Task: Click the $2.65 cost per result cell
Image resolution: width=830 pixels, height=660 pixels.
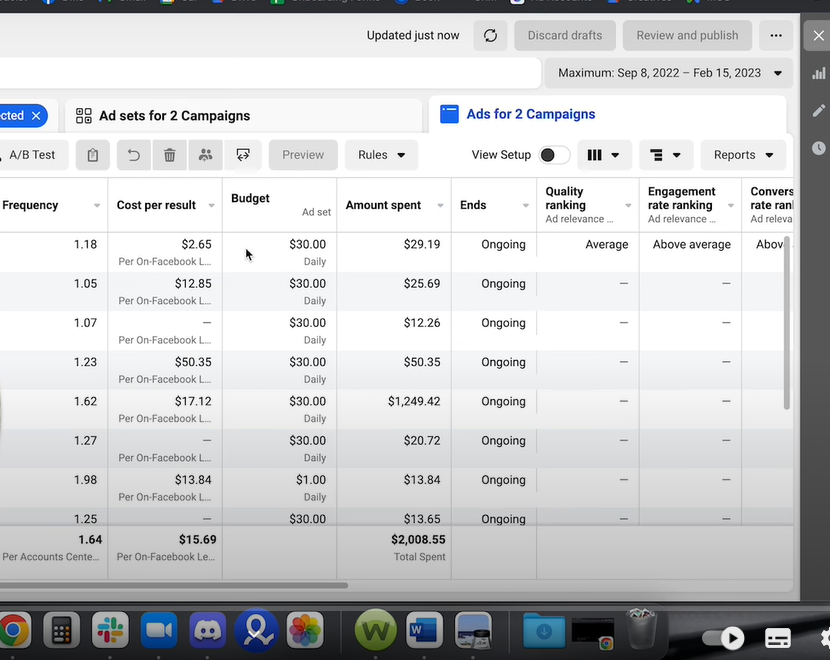Action: (196, 245)
